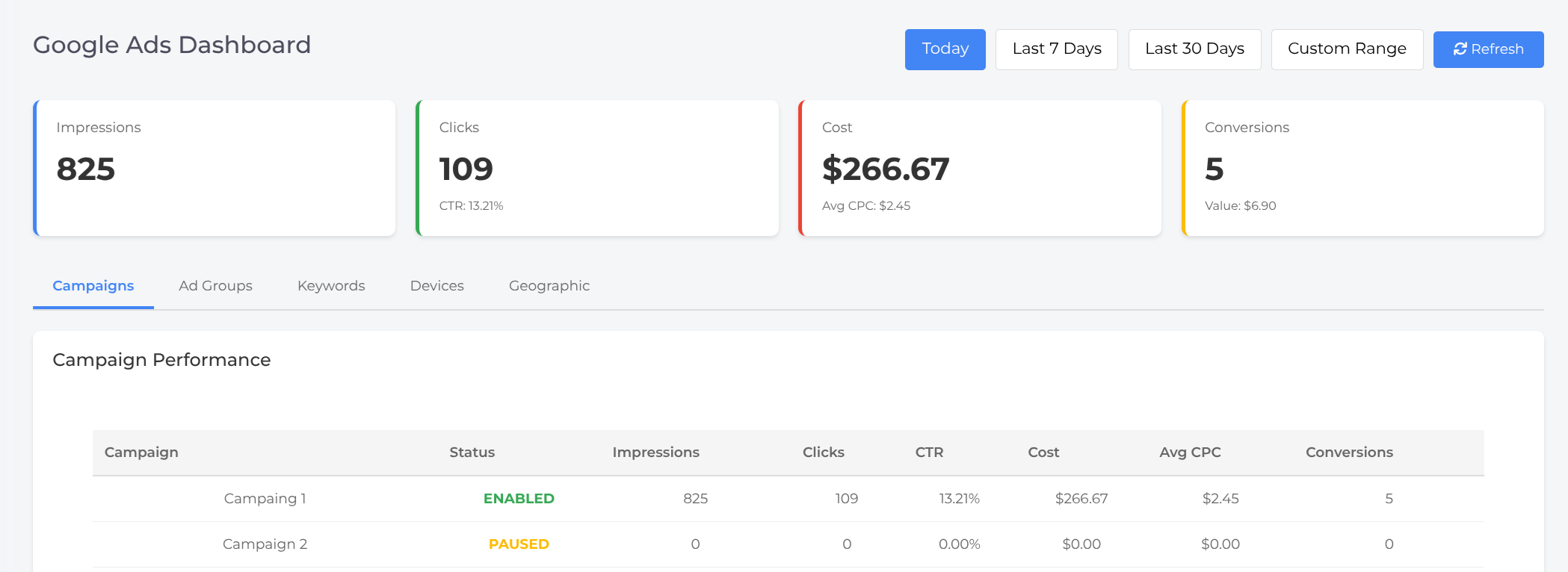Open the Campaigns tab

[93, 286]
